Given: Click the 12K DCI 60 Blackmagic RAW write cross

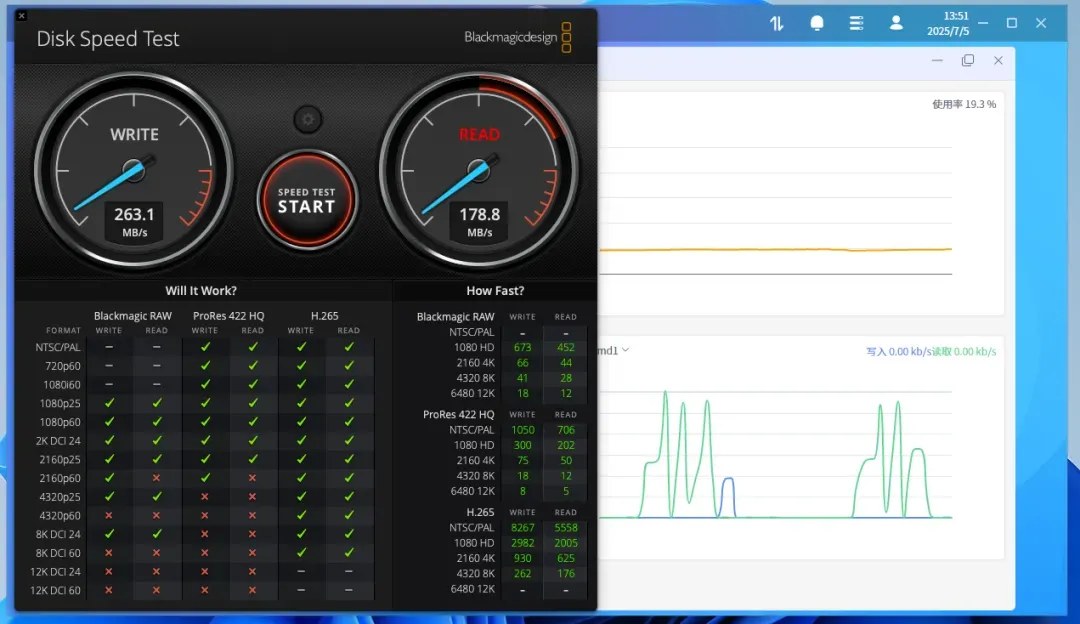Looking at the screenshot, I should pyautogui.click(x=109, y=590).
